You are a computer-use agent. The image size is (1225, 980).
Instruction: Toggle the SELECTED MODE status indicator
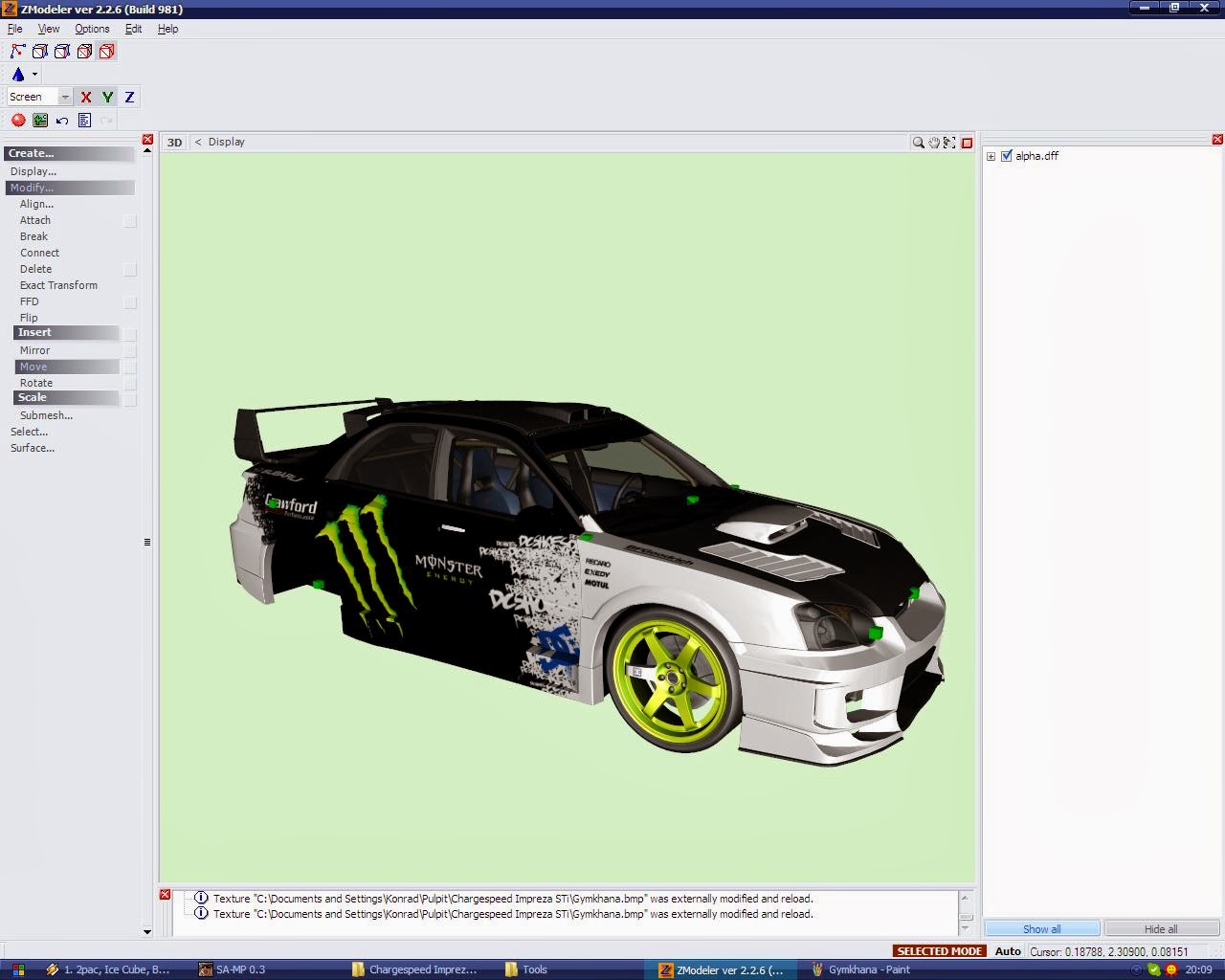click(940, 951)
